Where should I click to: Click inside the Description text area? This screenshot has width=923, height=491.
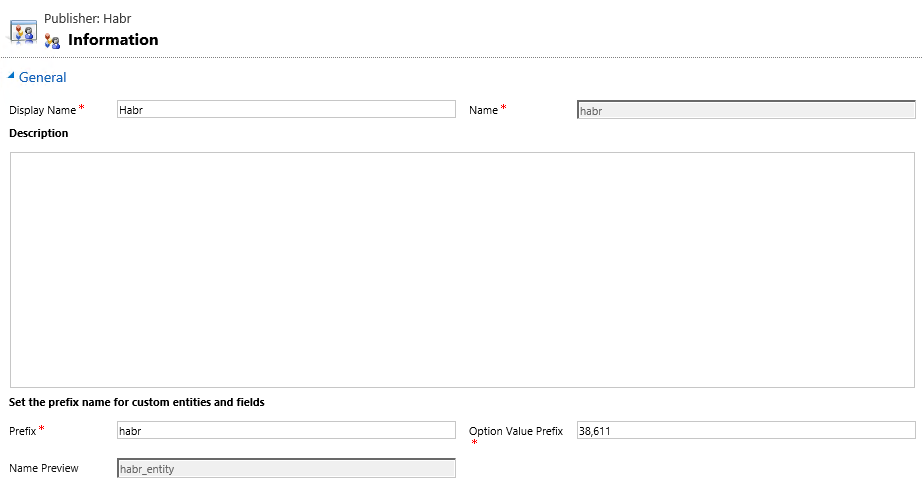point(462,270)
